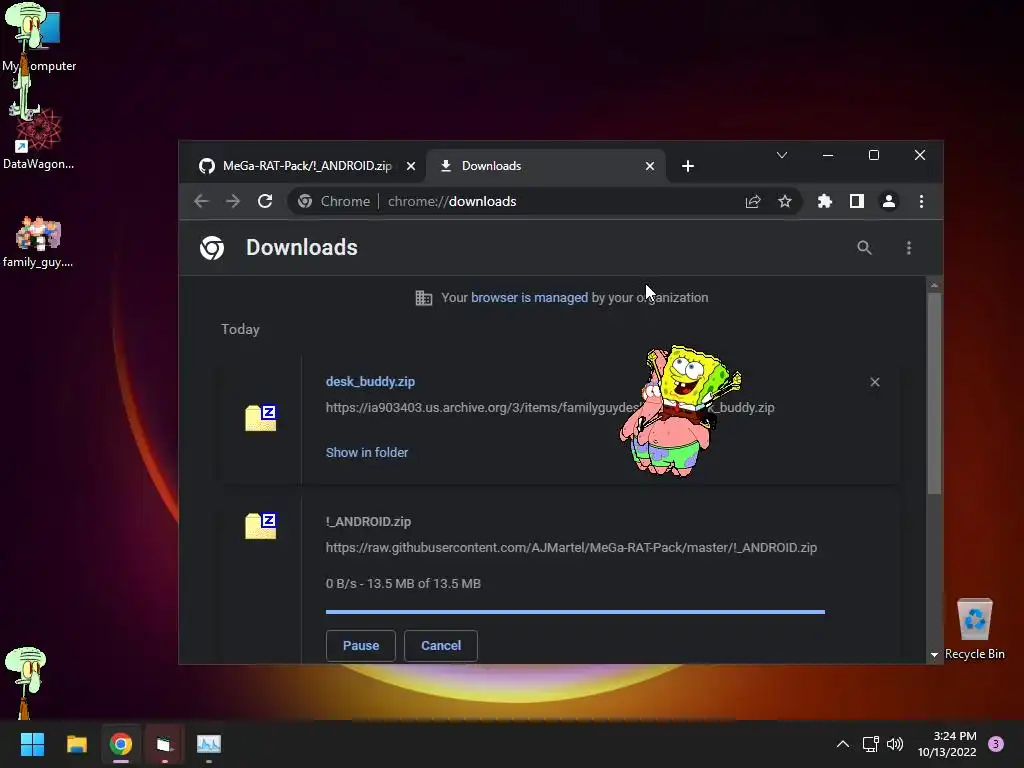This screenshot has height=768, width=1024.
Task: Go back using browser back arrow
Action: (201, 201)
